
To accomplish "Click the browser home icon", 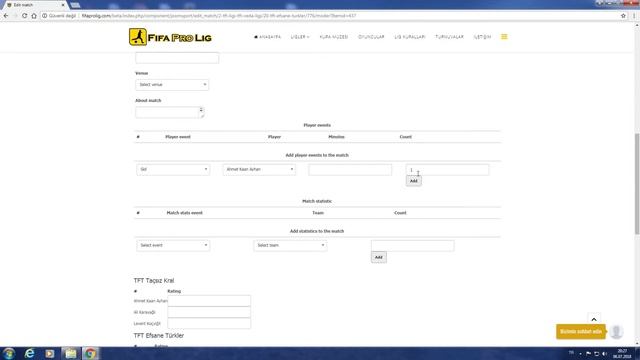I will (34, 16).
